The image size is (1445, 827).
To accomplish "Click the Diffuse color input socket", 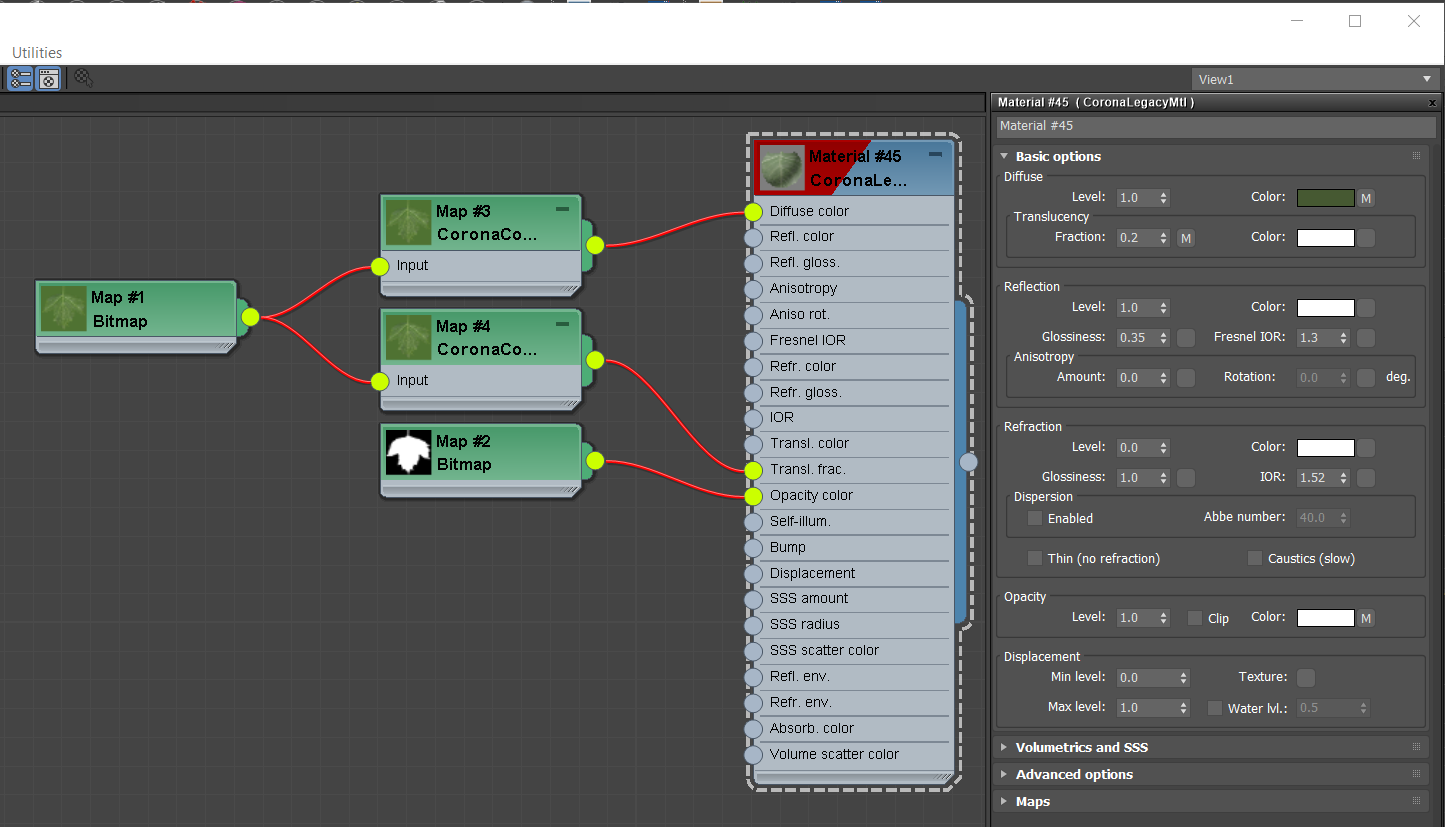I will (x=754, y=212).
